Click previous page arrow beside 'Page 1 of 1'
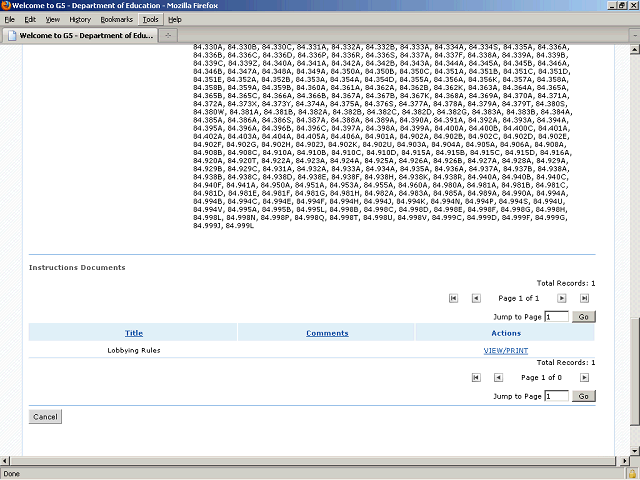 click(x=476, y=298)
